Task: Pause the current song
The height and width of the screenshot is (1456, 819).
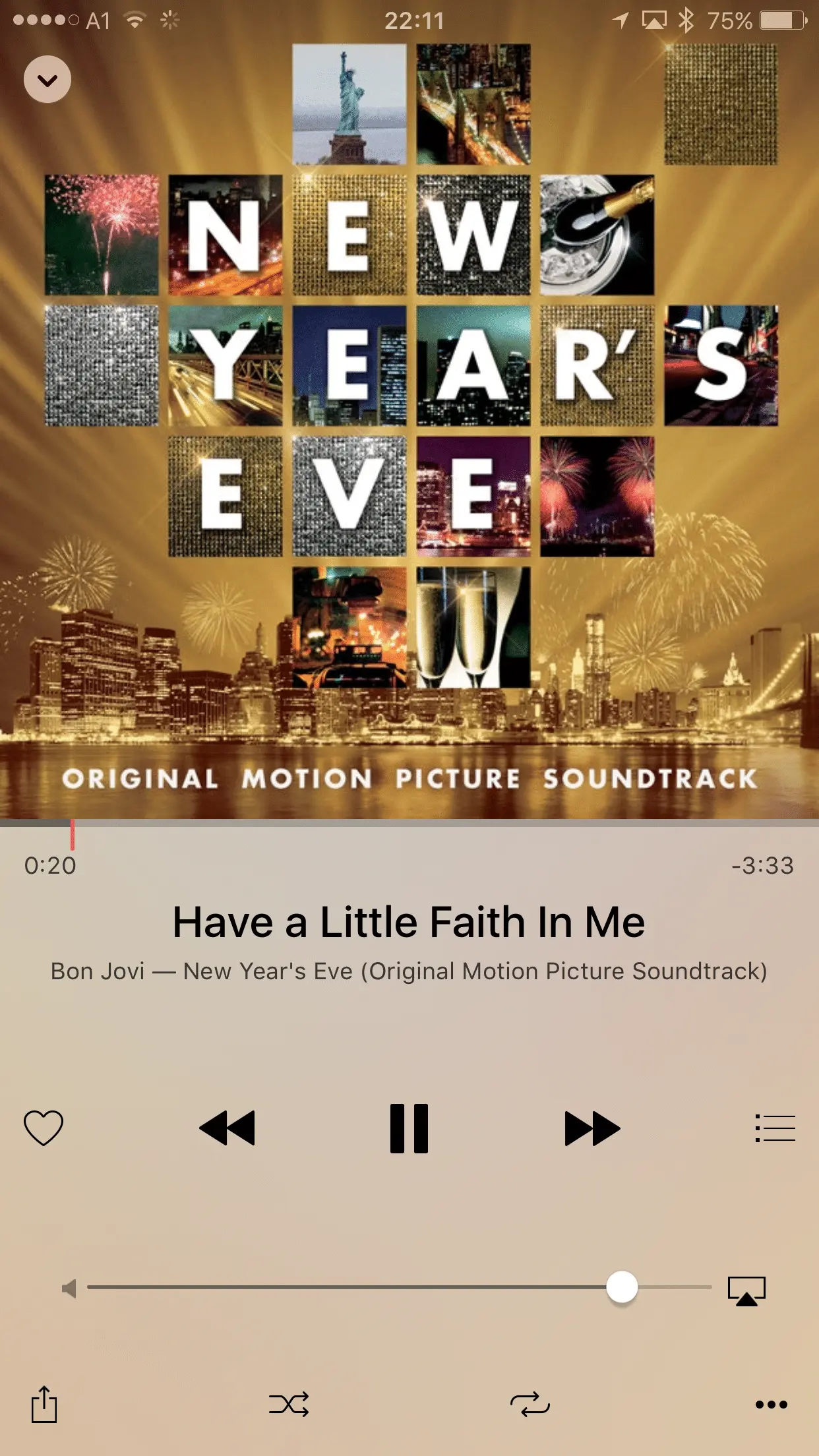Action: coord(409,1128)
